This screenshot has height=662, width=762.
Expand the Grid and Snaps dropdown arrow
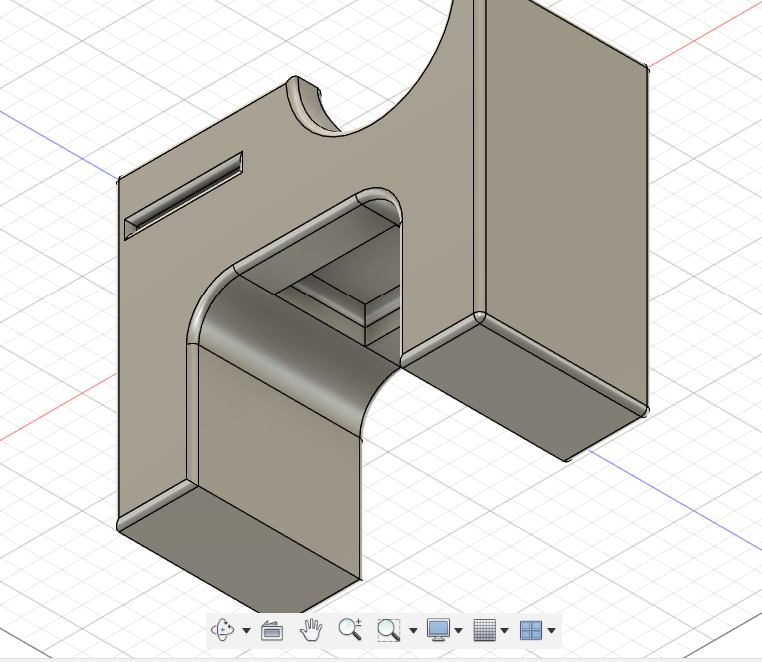pyautogui.click(x=504, y=631)
